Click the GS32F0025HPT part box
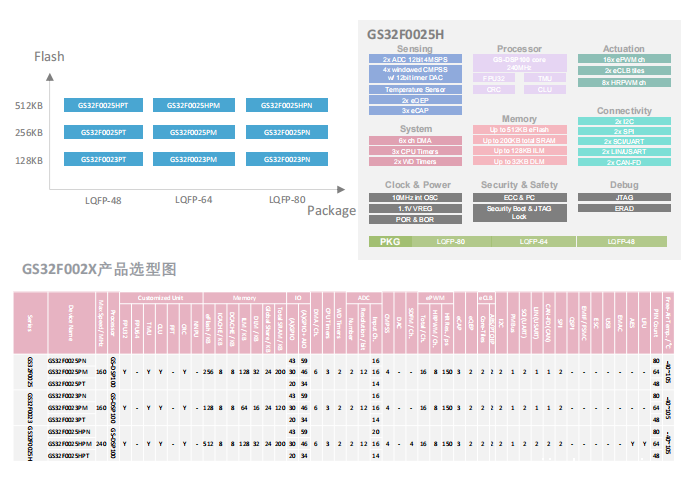 click(x=103, y=105)
